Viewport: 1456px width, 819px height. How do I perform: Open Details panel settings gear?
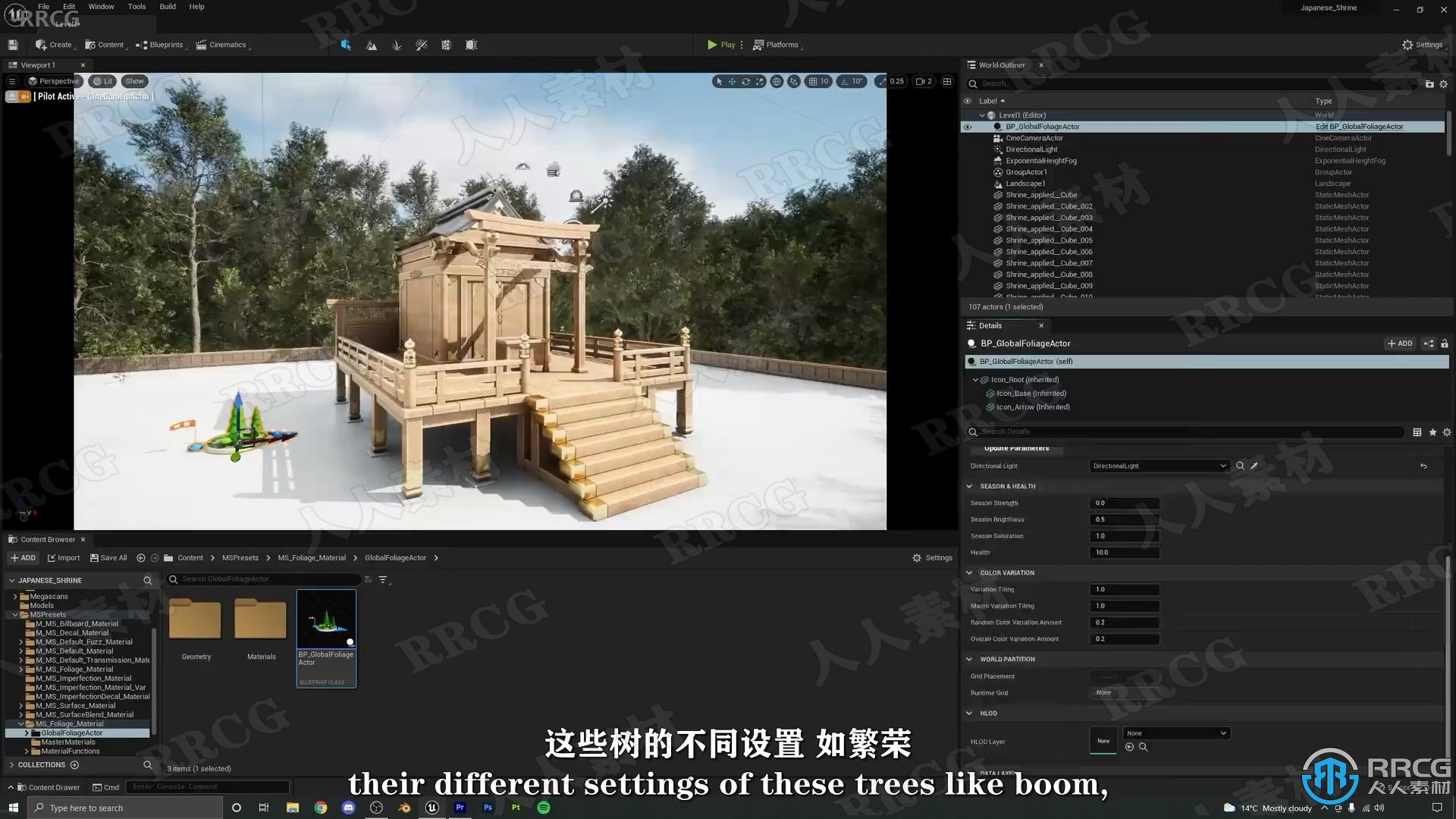(1447, 432)
